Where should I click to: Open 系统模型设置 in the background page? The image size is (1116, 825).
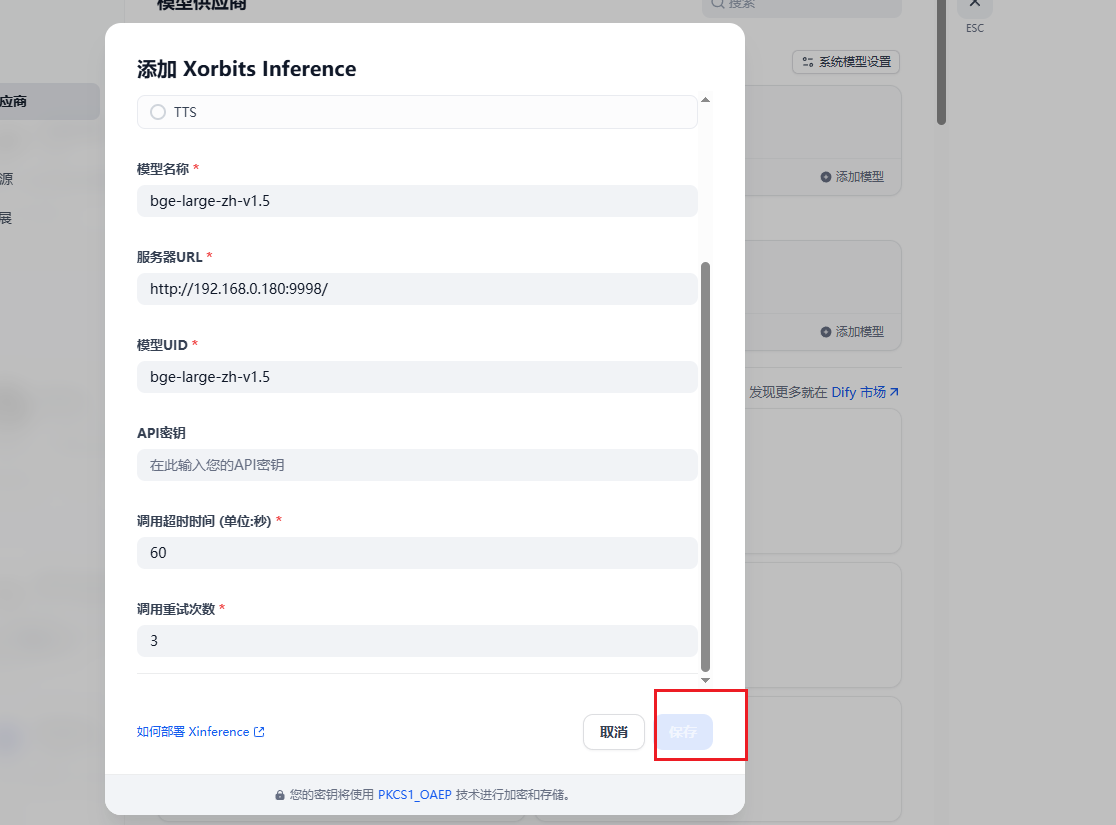tap(846, 62)
